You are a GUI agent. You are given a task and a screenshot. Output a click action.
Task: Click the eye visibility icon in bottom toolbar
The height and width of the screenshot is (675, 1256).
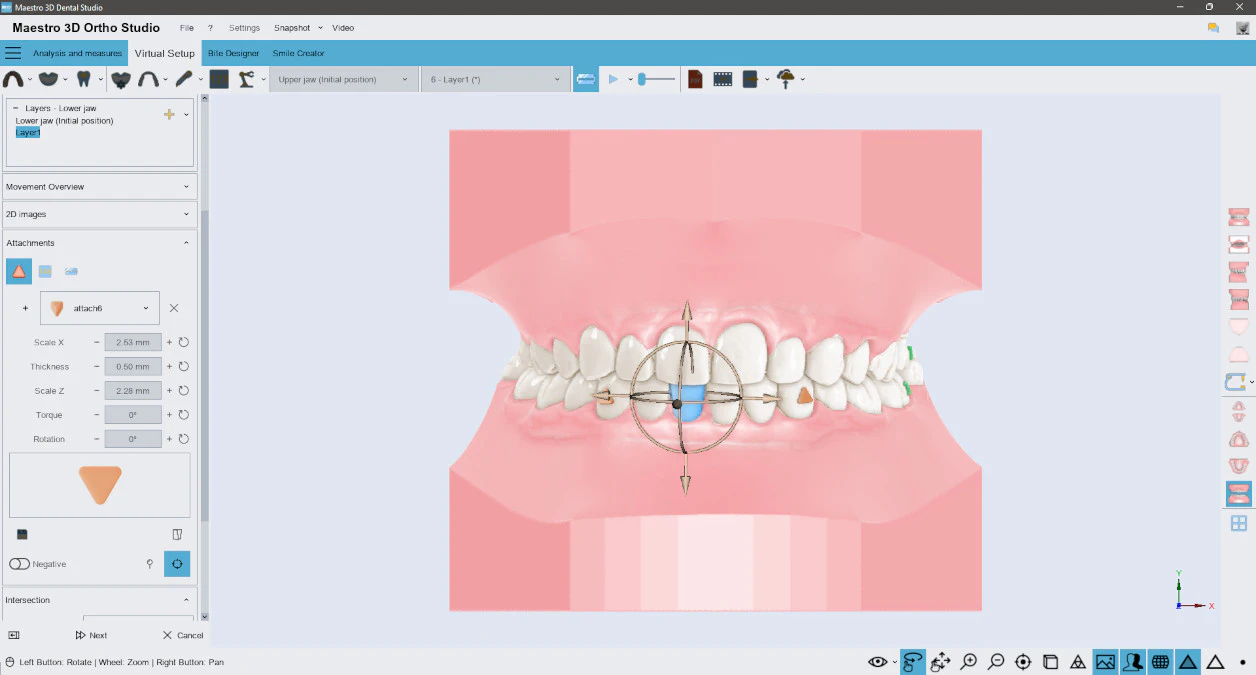coord(878,661)
